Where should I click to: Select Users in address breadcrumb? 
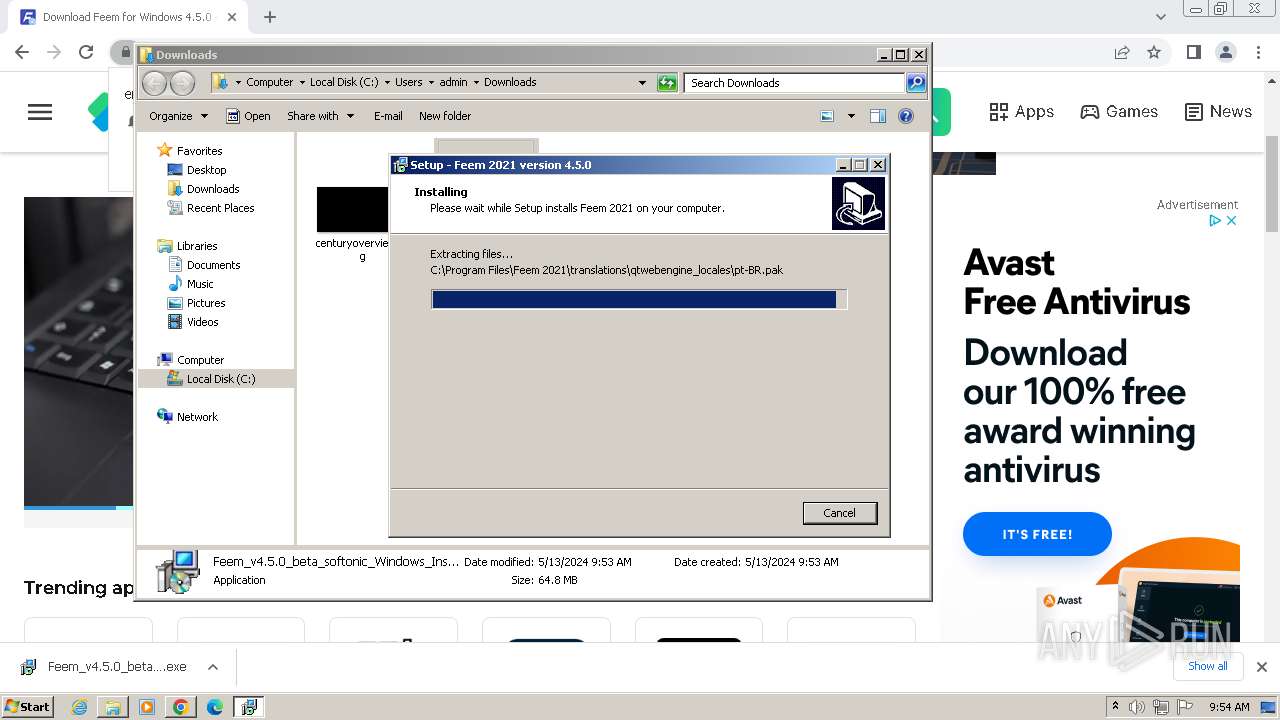(408, 82)
